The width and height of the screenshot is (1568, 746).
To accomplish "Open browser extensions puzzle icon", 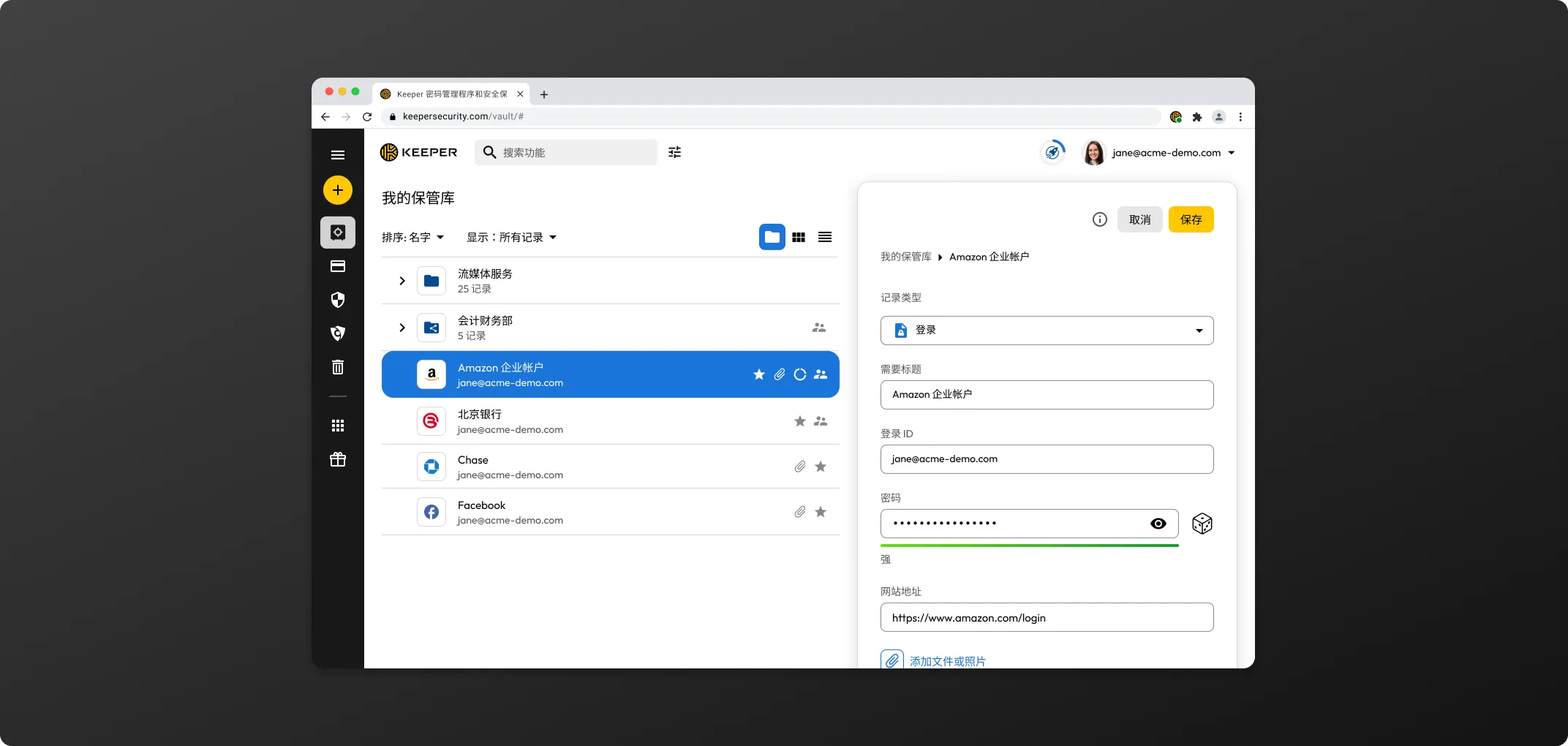I will click(1197, 116).
